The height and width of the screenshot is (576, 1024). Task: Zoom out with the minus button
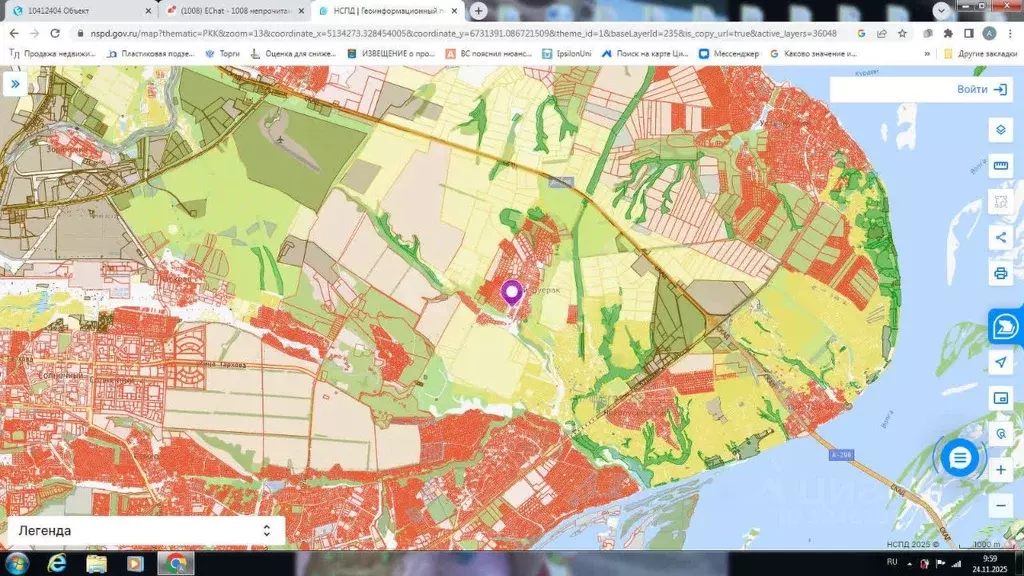(x=1000, y=505)
